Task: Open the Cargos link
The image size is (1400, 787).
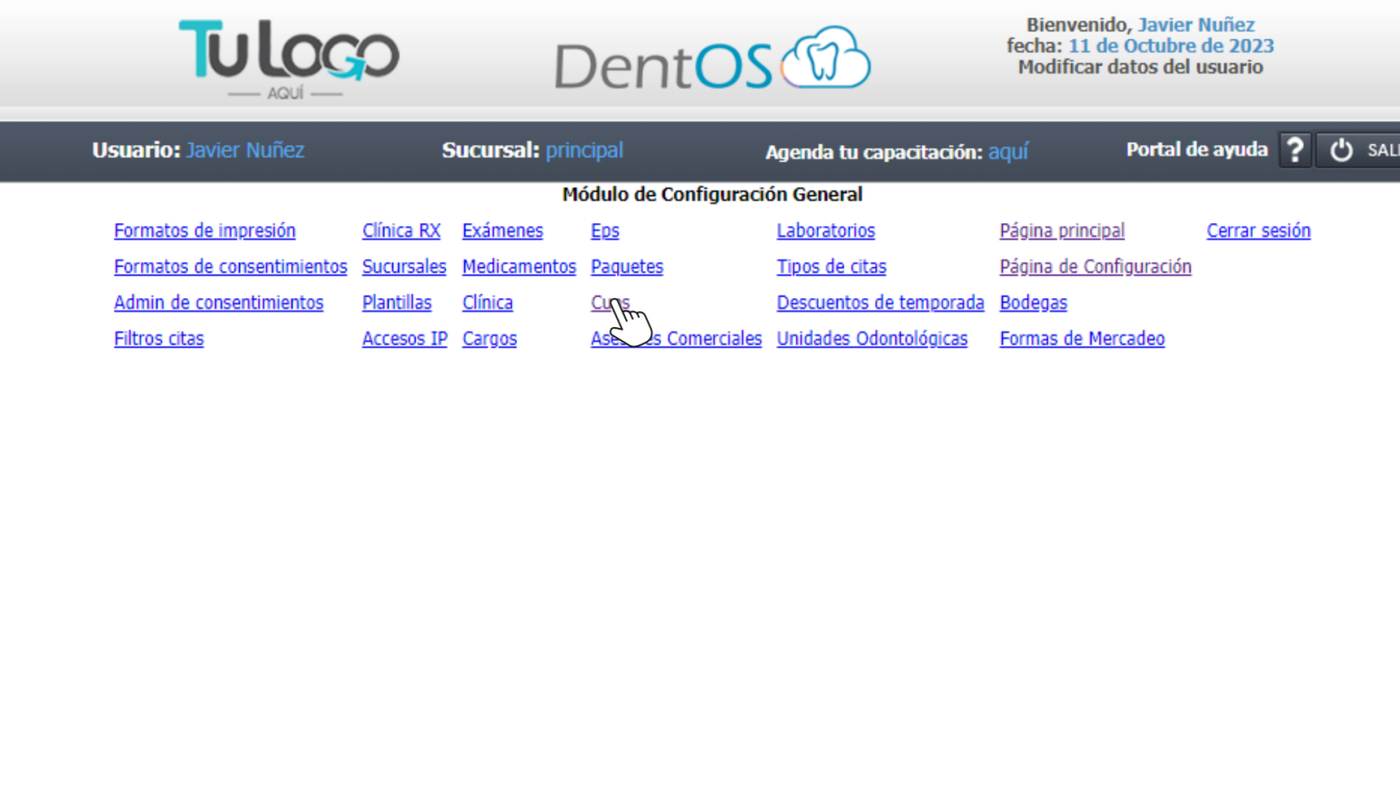Action: 490,339
